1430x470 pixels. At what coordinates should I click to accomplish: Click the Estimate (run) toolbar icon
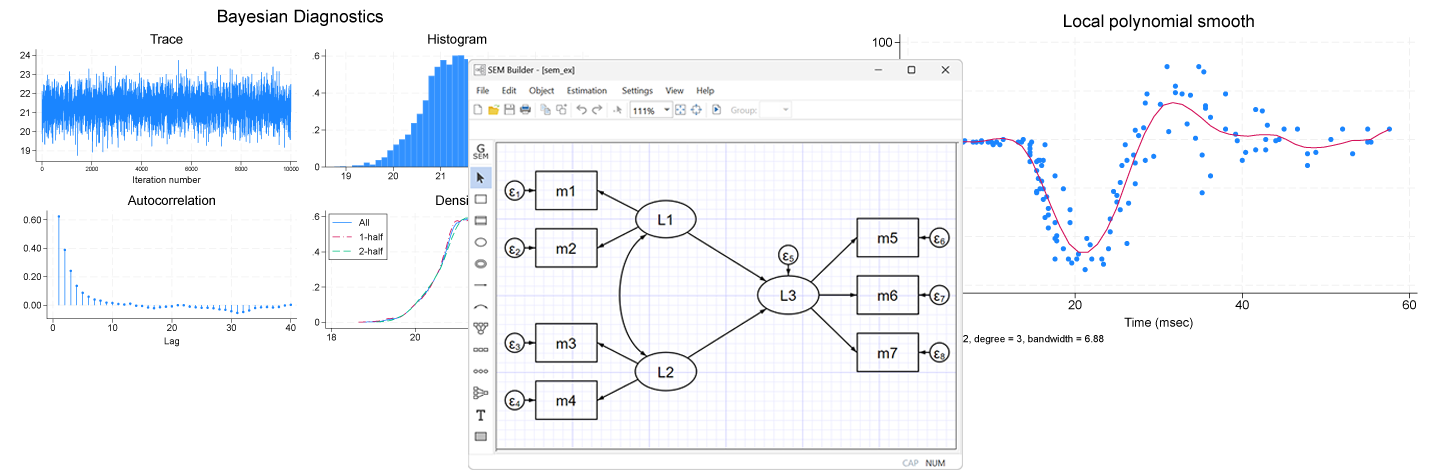(x=717, y=109)
